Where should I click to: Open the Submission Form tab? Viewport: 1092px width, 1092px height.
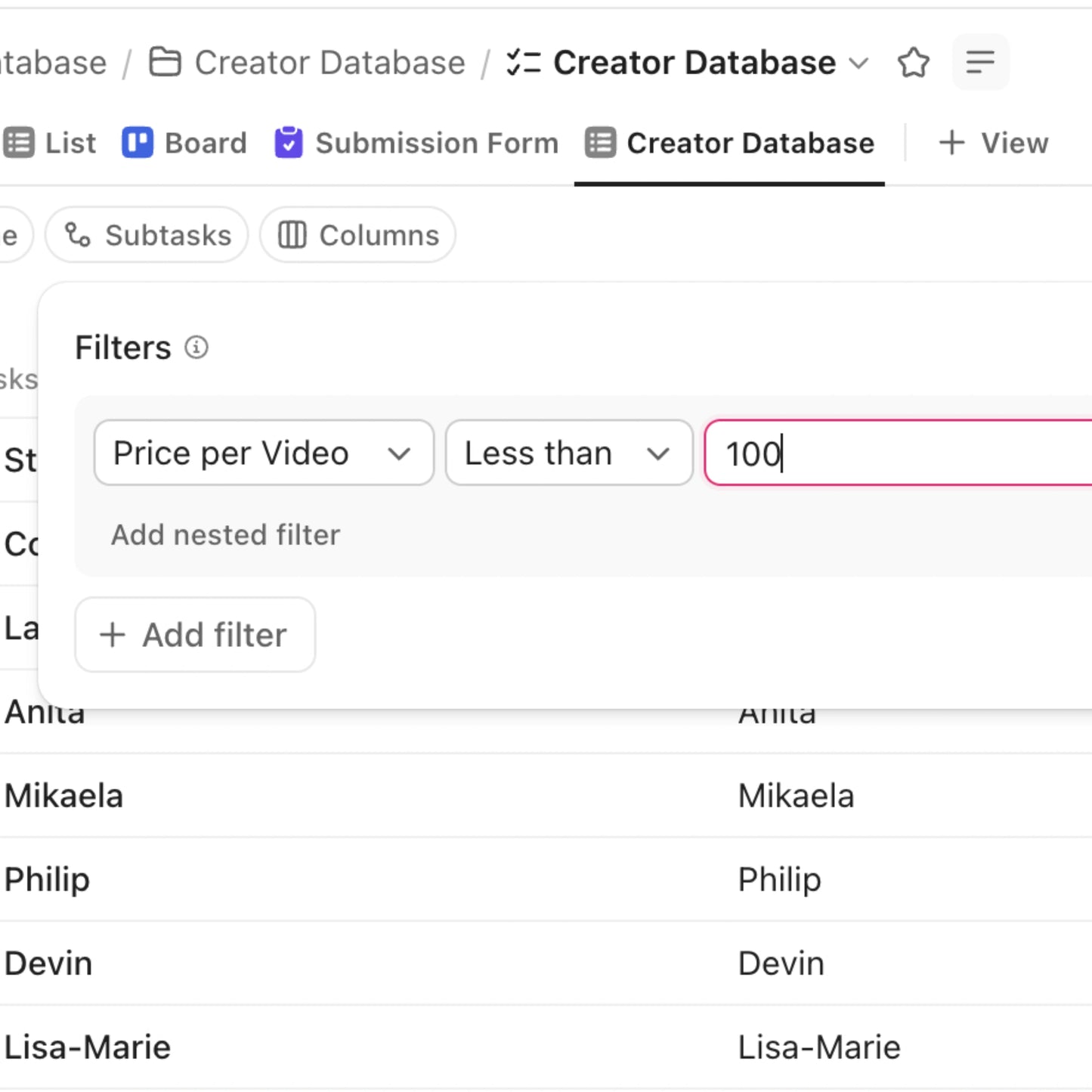(416, 143)
